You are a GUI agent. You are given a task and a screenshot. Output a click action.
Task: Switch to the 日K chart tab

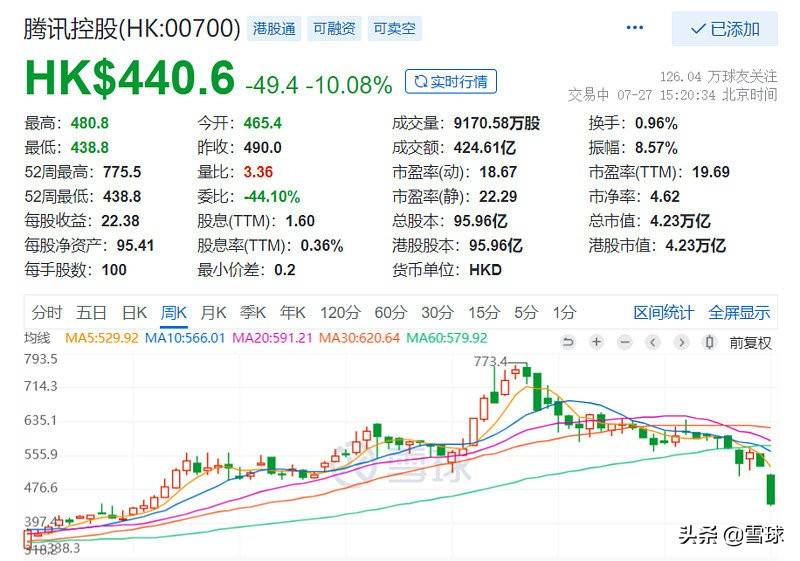(x=134, y=312)
